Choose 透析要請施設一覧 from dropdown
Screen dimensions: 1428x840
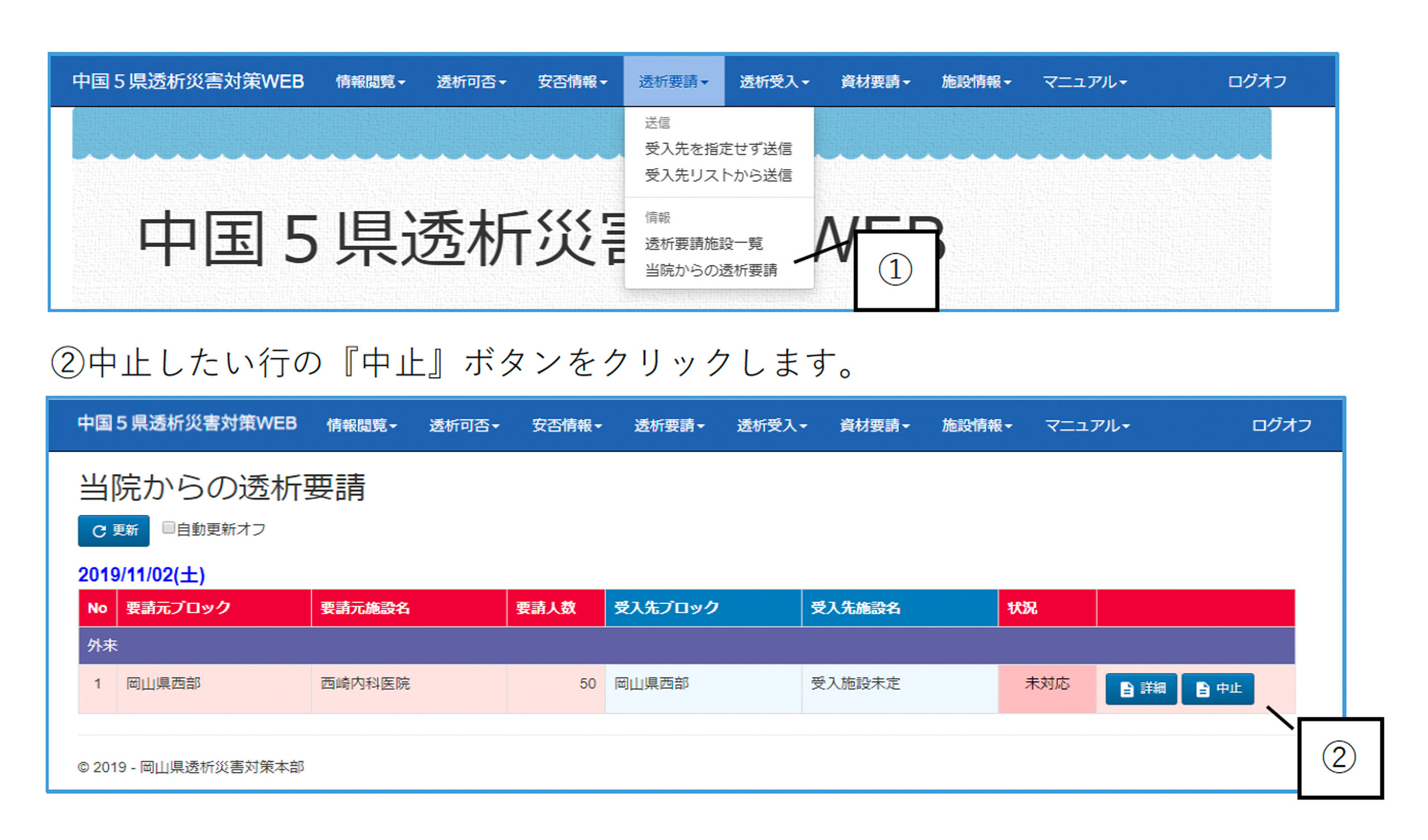pyautogui.click(x=704, y=244)
